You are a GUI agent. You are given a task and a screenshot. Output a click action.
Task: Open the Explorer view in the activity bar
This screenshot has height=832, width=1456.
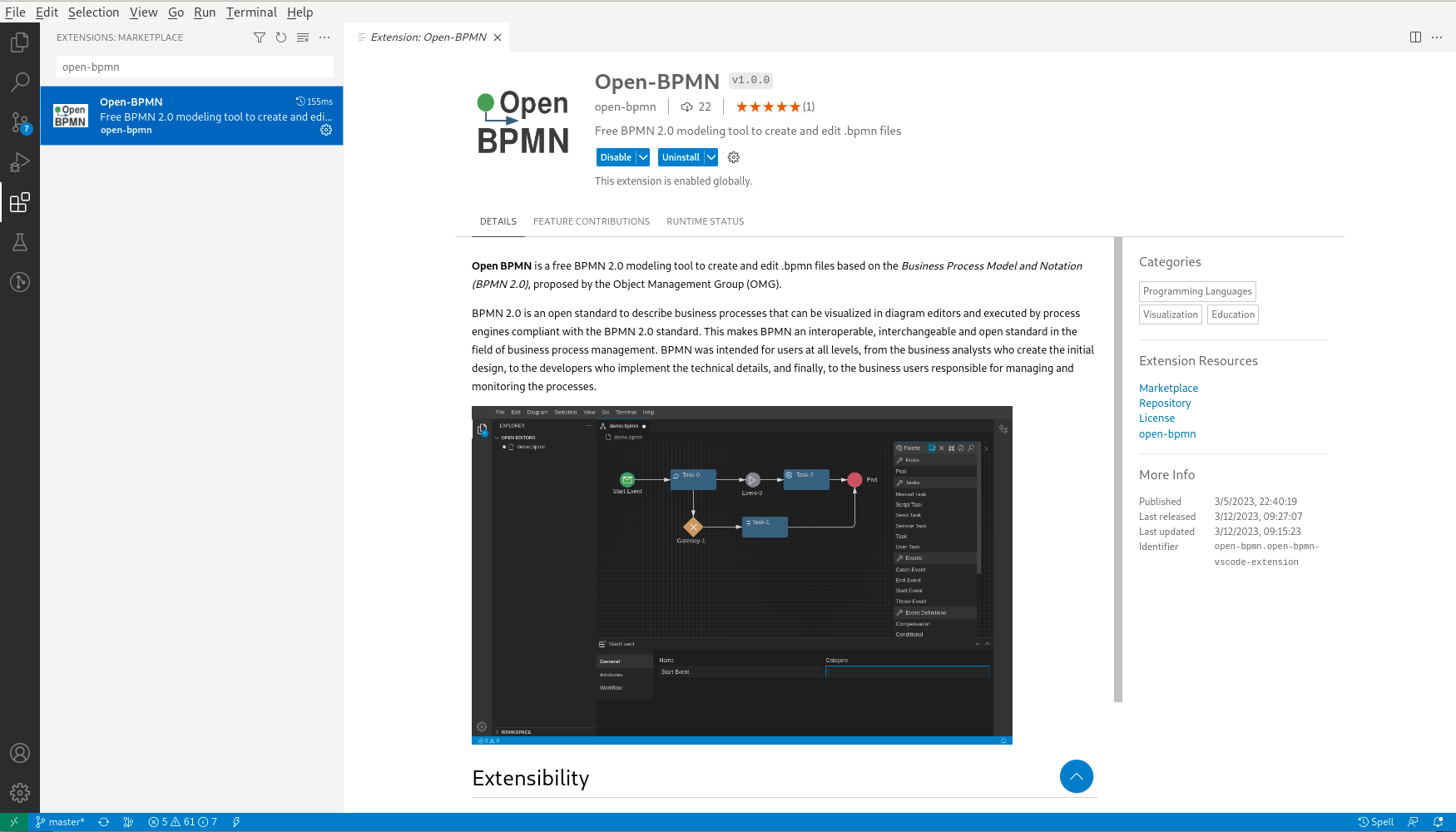coord(20,42)
